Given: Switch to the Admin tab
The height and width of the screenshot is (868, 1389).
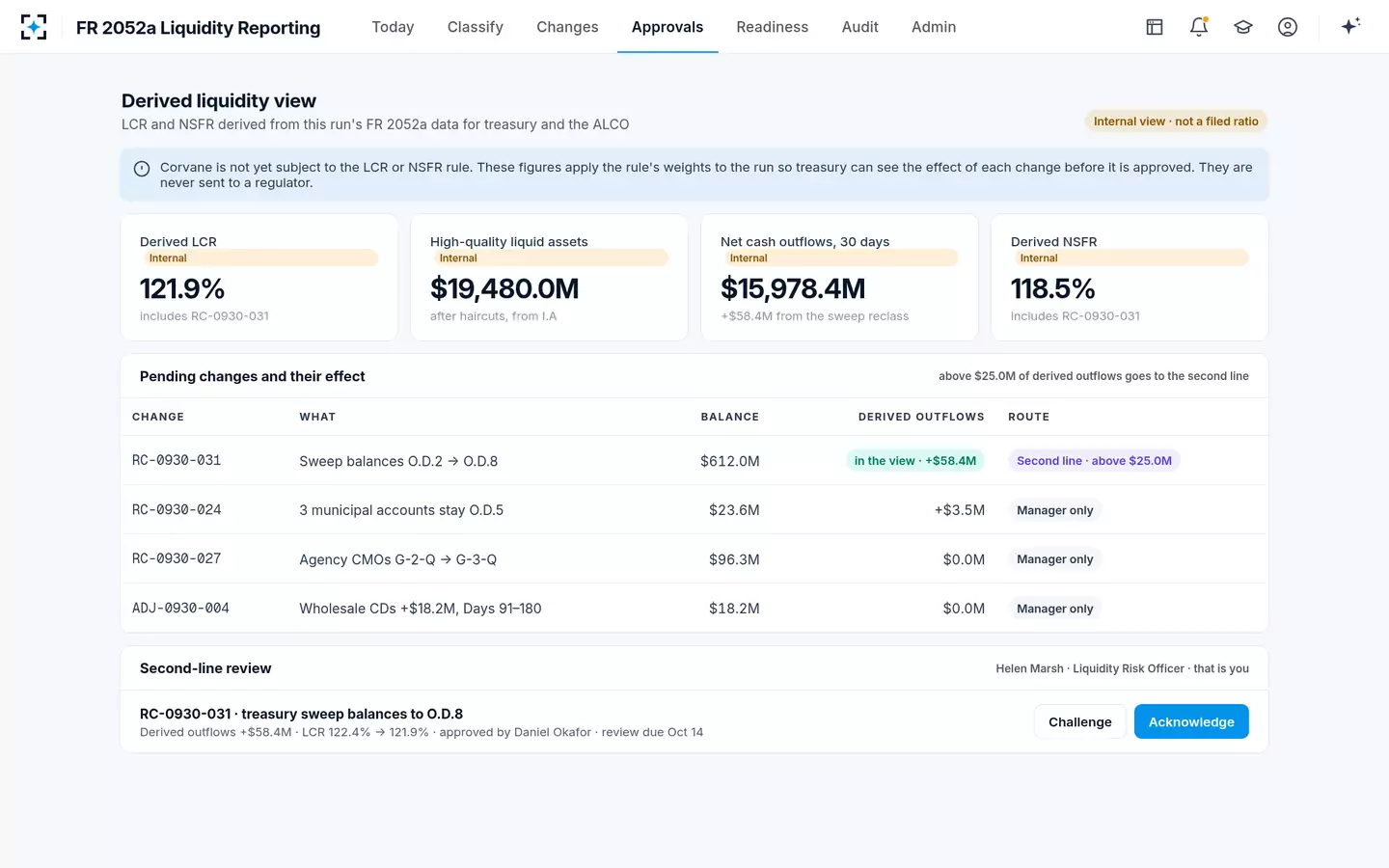Looking at the screenshot, I should point(934,27).
